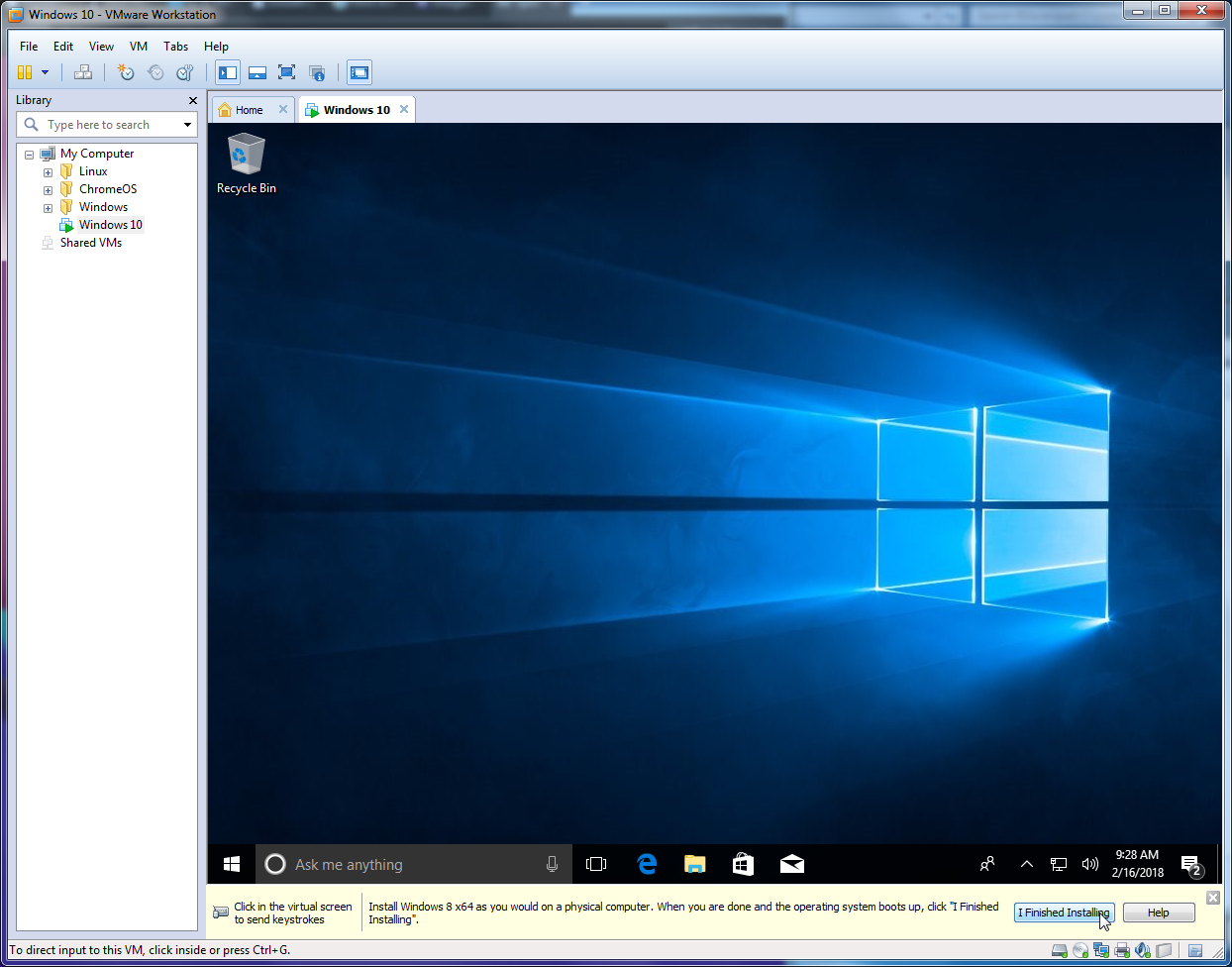Toggle the console view button
The width and height of the screenshot is (1232, 967).
pyautogui.click(x=359, y=72)
